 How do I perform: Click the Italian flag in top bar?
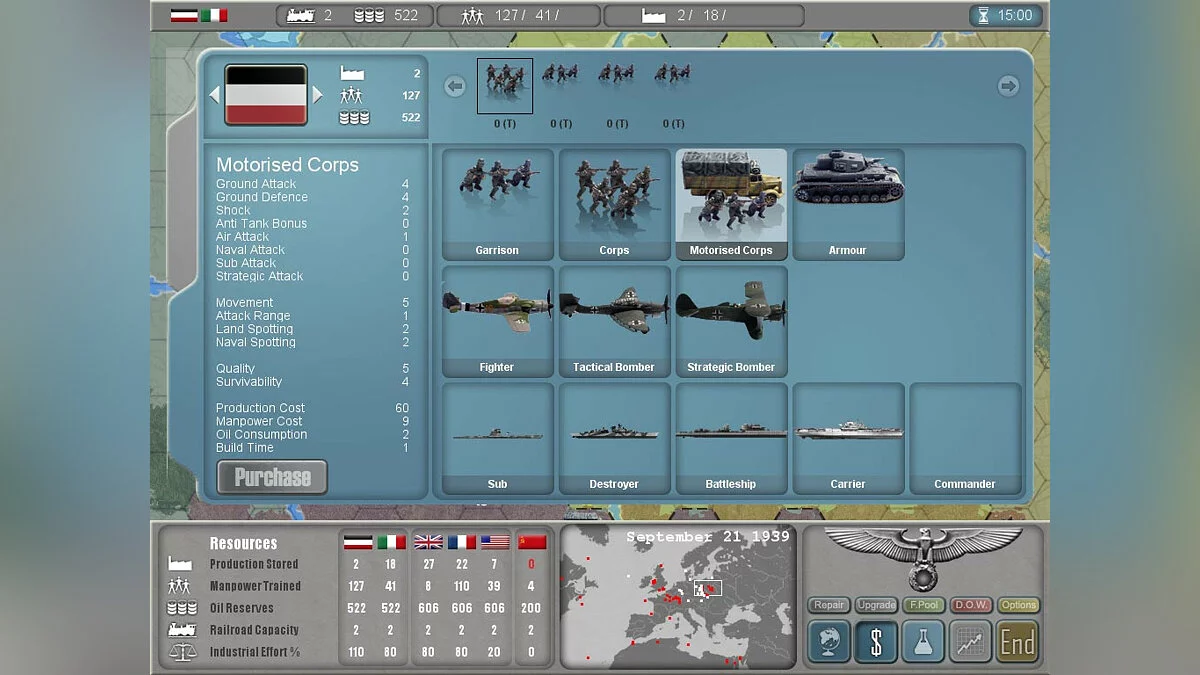click(214, 15)
